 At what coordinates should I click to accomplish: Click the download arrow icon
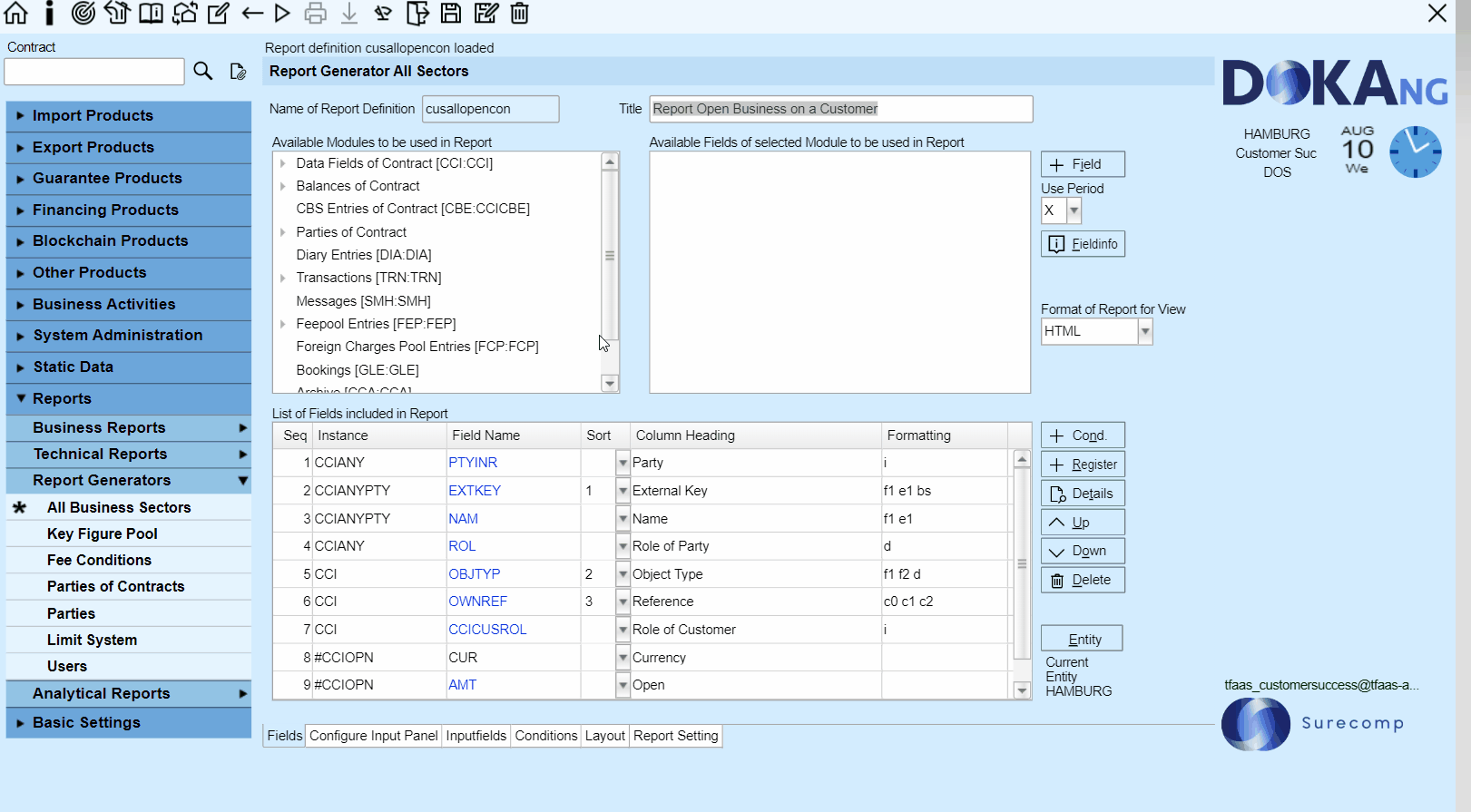[x=349, y=13]
